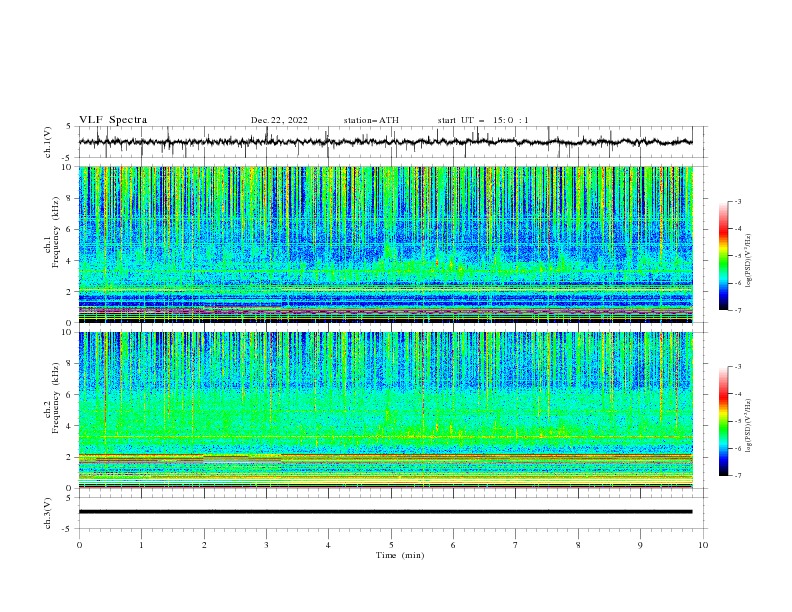Click the "ch.3(V)" axis label

[x=48, y=513]
